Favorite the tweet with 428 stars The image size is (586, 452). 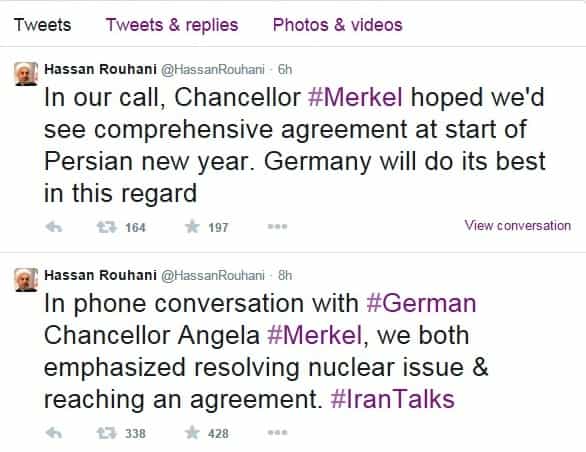(x=192, y=433)
